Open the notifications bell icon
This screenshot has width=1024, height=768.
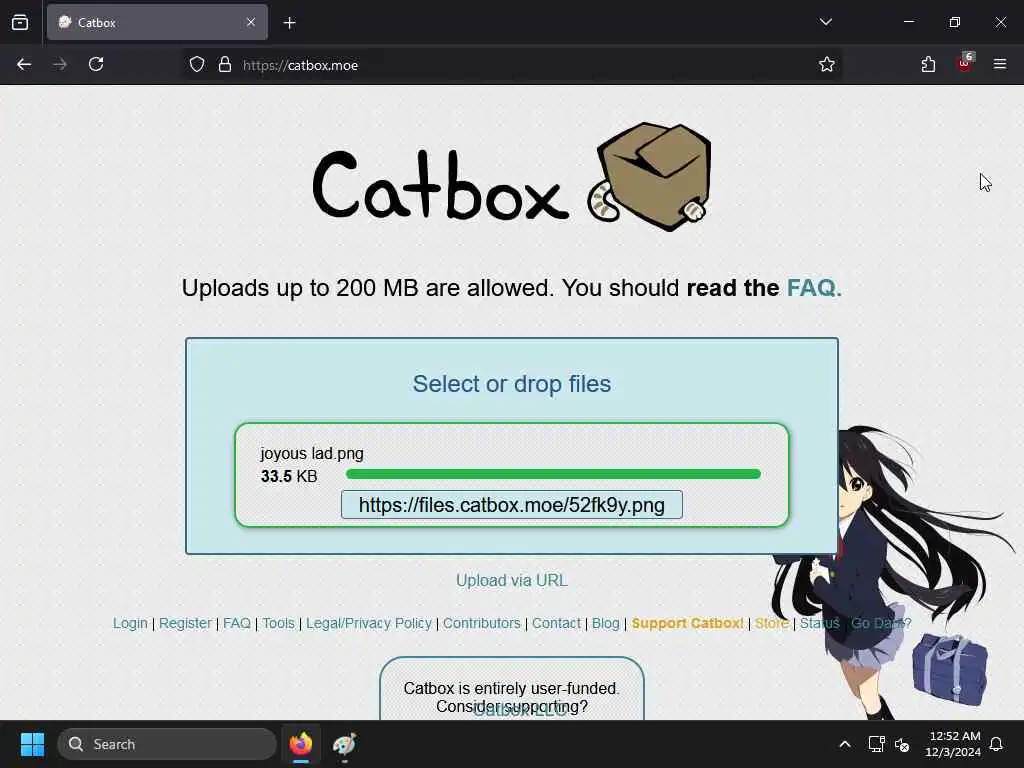pyautogui.click(x=996, y=744)
